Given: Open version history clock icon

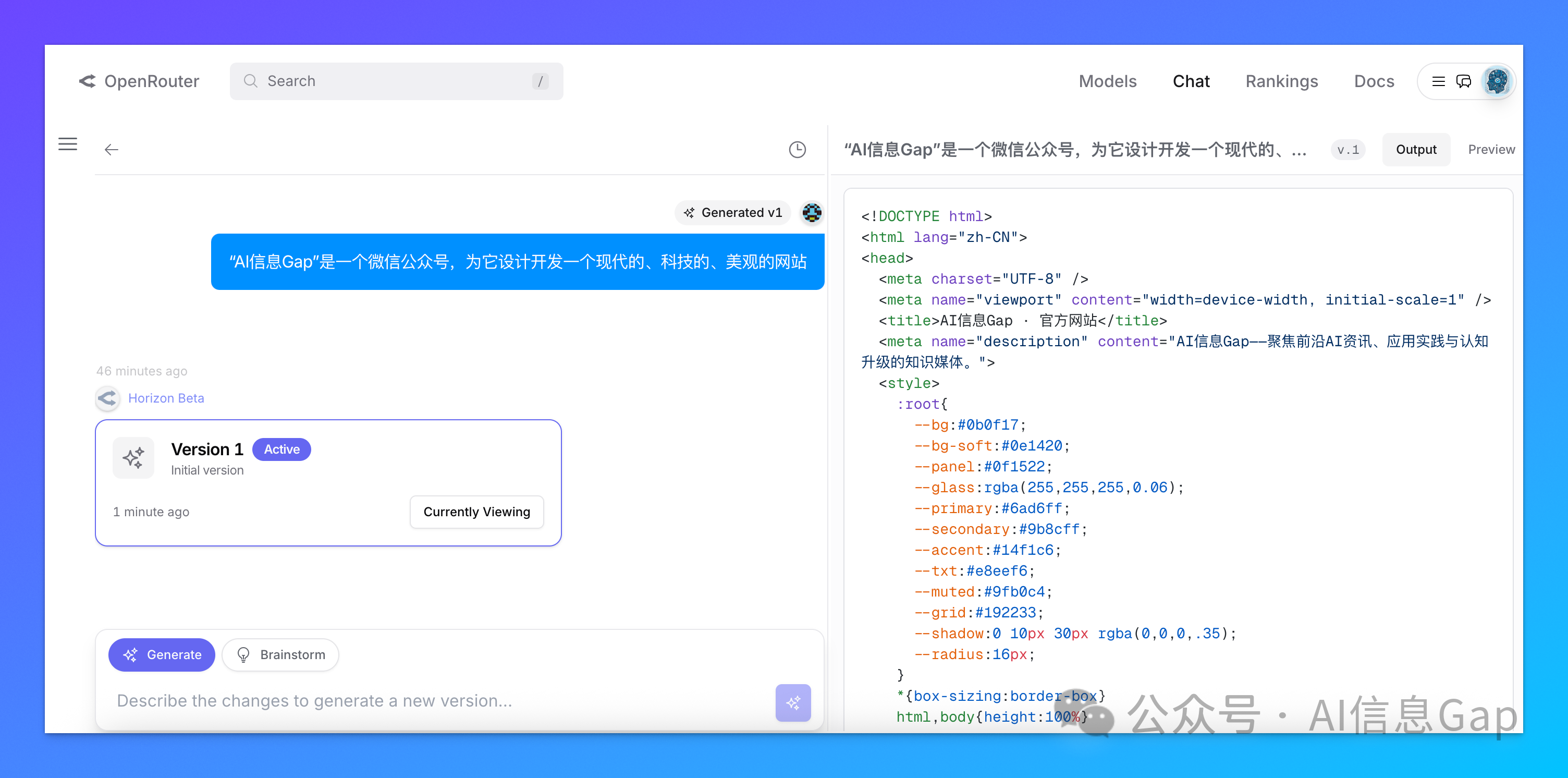Looking at the screenshot, I should [x=798, y=150].
